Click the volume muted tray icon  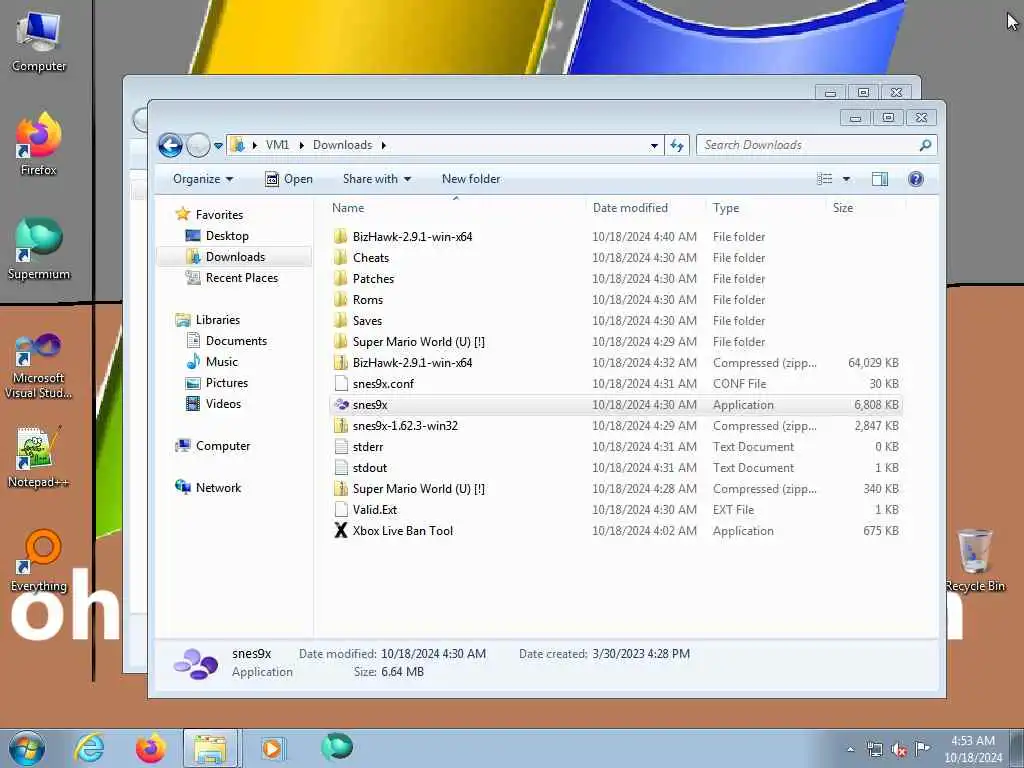point(899,750)
